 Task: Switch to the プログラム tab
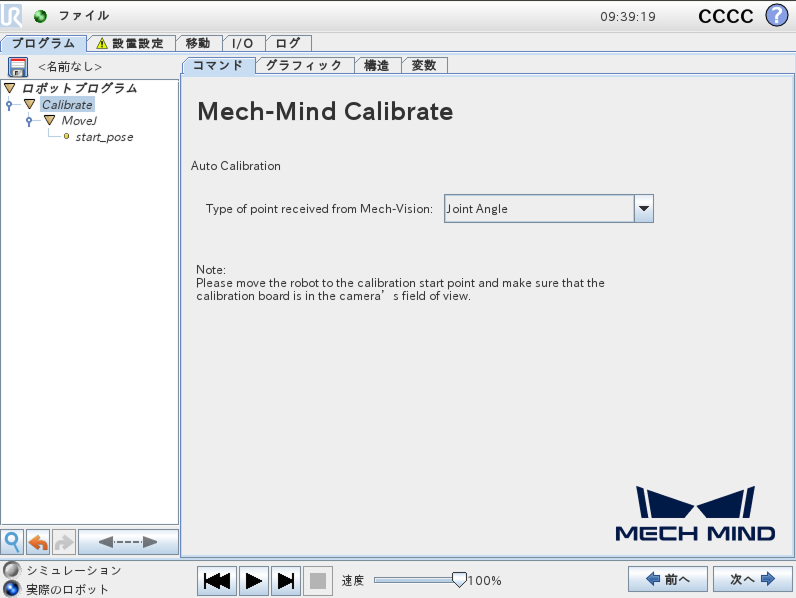44,44
